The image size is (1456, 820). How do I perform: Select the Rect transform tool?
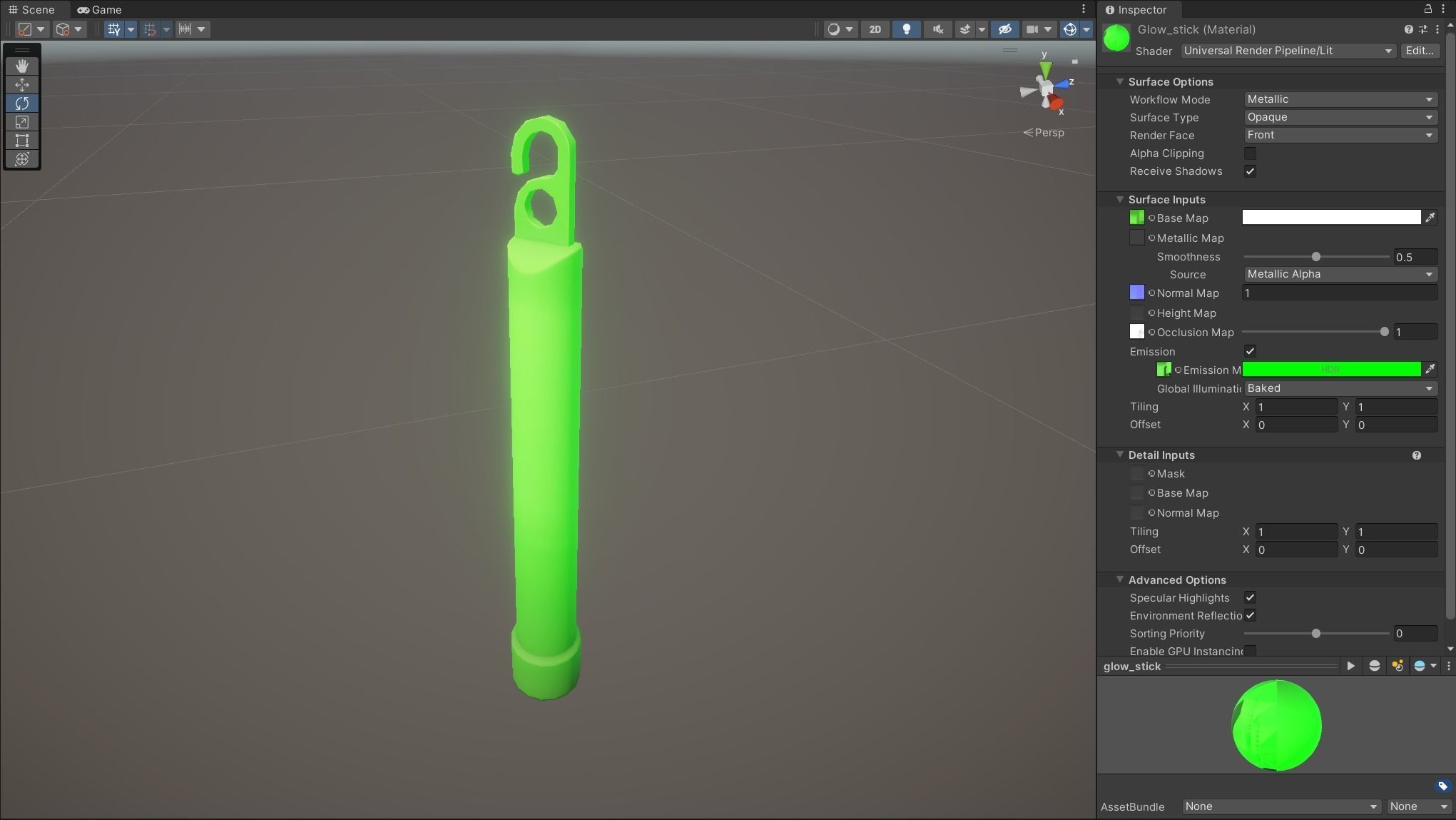[x=22, y=141]
